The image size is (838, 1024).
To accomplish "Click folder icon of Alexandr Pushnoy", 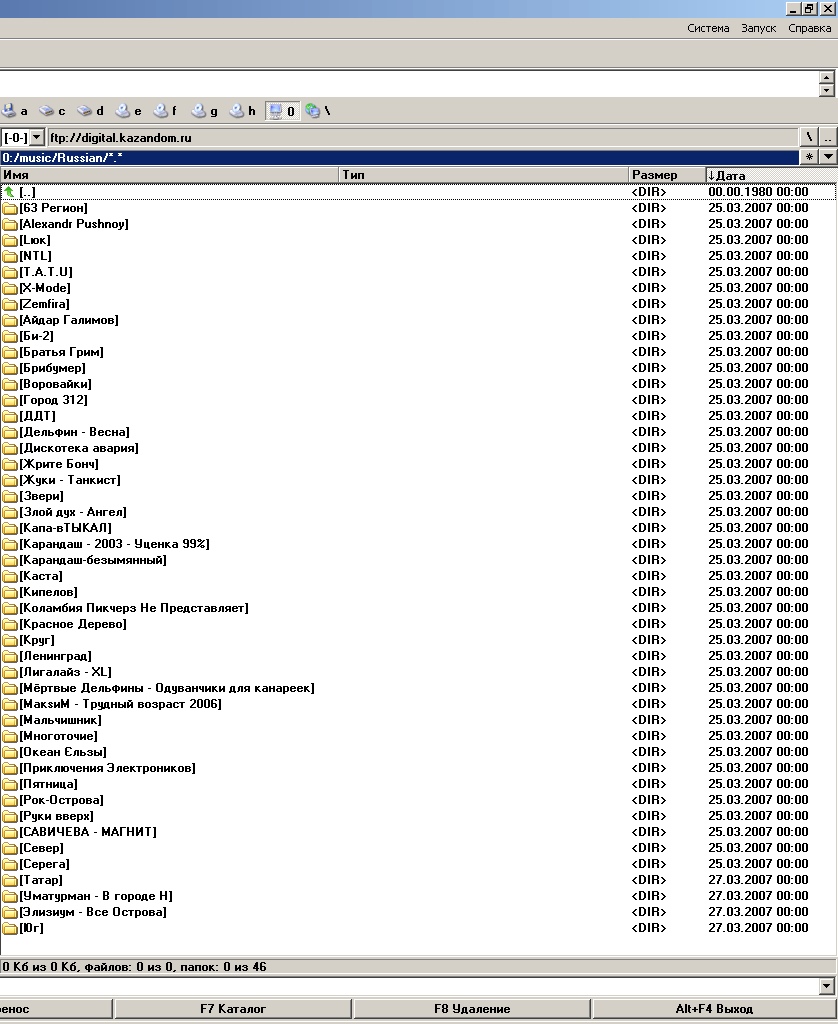I will [x=10, y=224].
